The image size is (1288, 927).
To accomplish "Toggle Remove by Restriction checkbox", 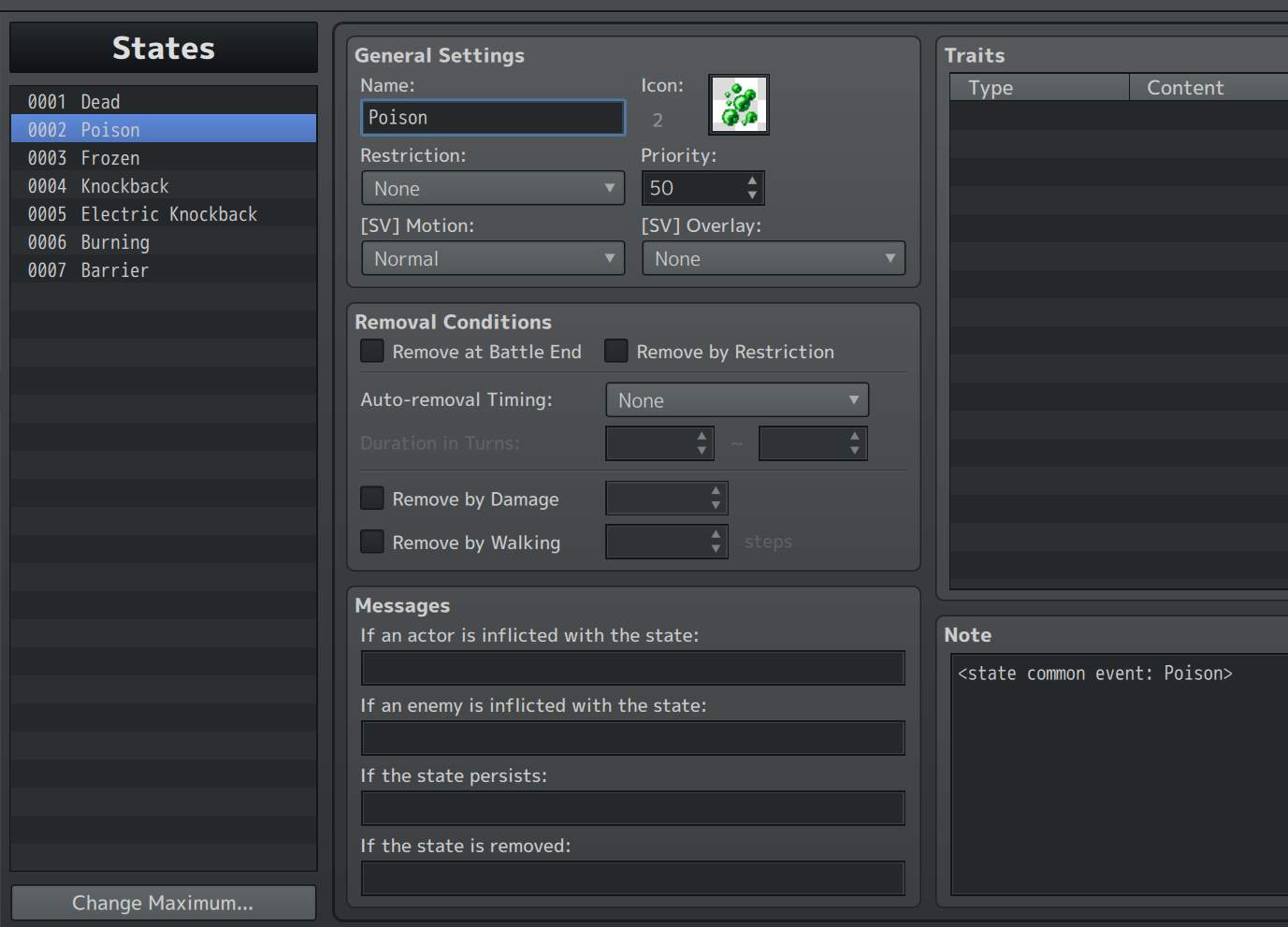I will 616,351.
